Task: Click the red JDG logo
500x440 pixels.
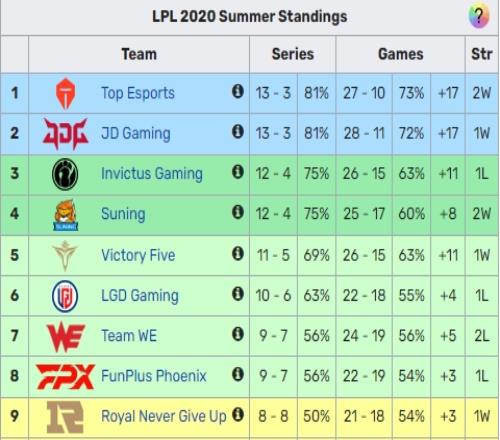Action: (65, 134)
